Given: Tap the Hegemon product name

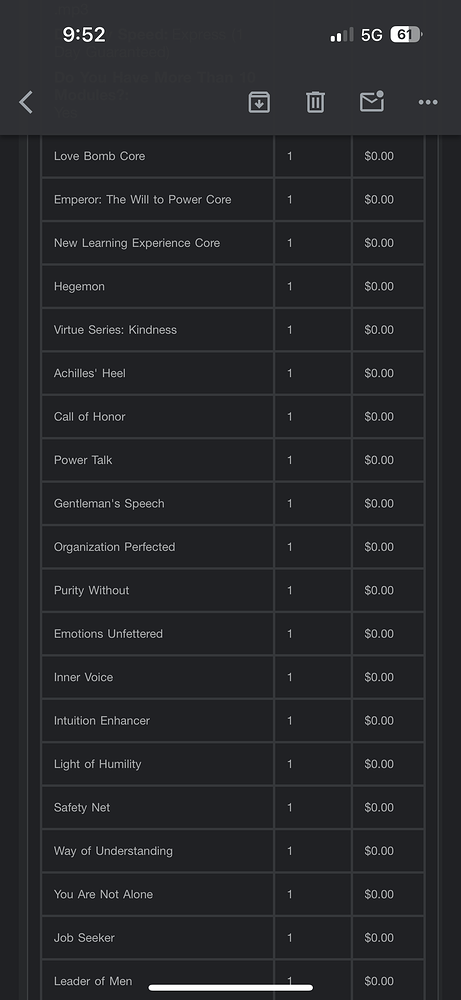Looking at the screenshot, I should pos(79,286).
